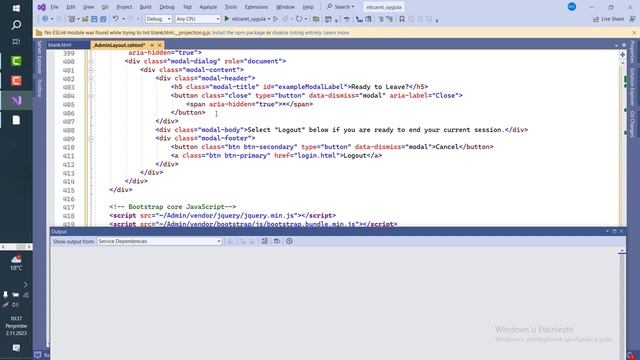Click the comment-out lines icon
The image size is (640, 360).
point(380,19)
